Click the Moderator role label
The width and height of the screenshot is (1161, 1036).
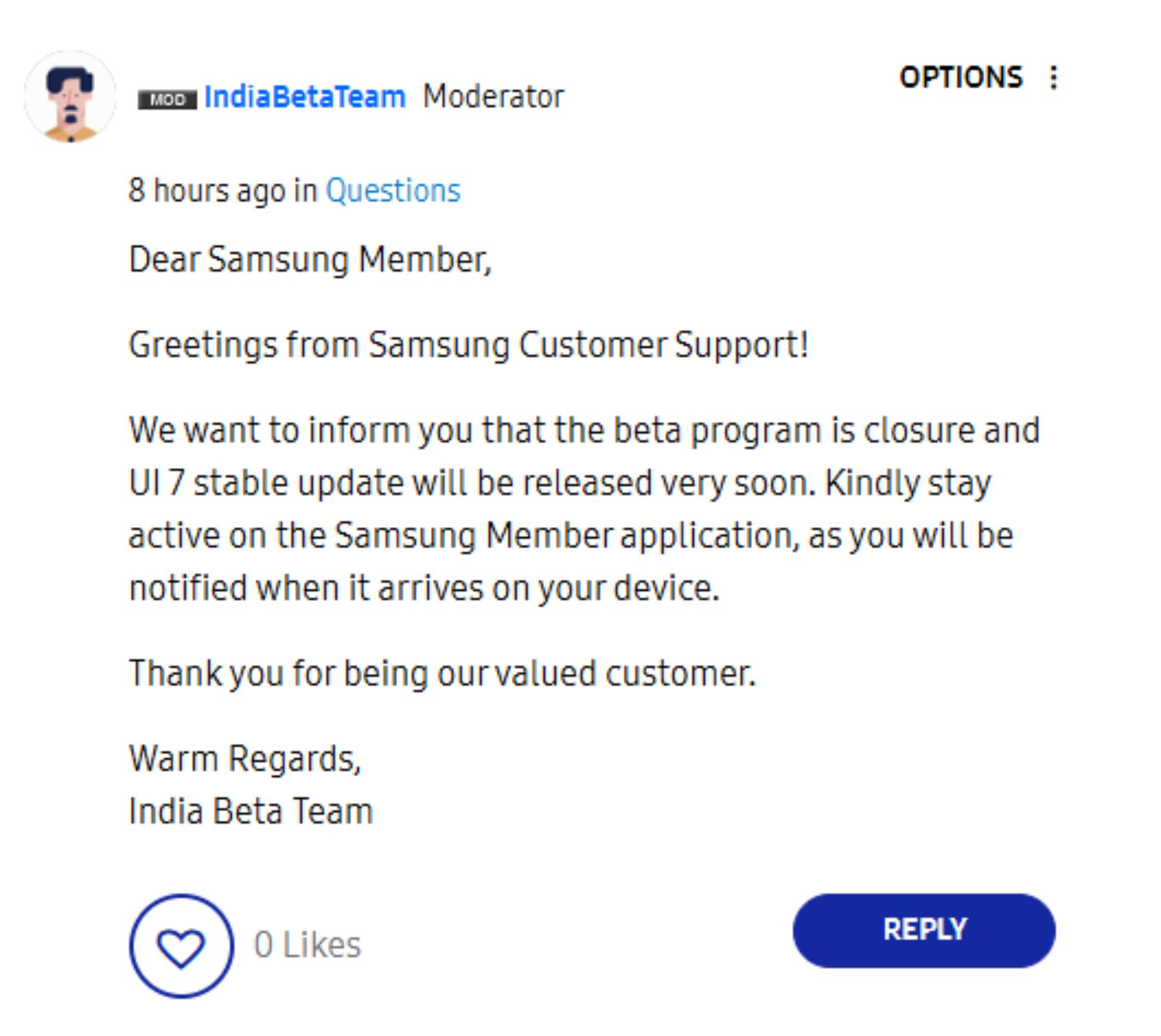point(493,97)
